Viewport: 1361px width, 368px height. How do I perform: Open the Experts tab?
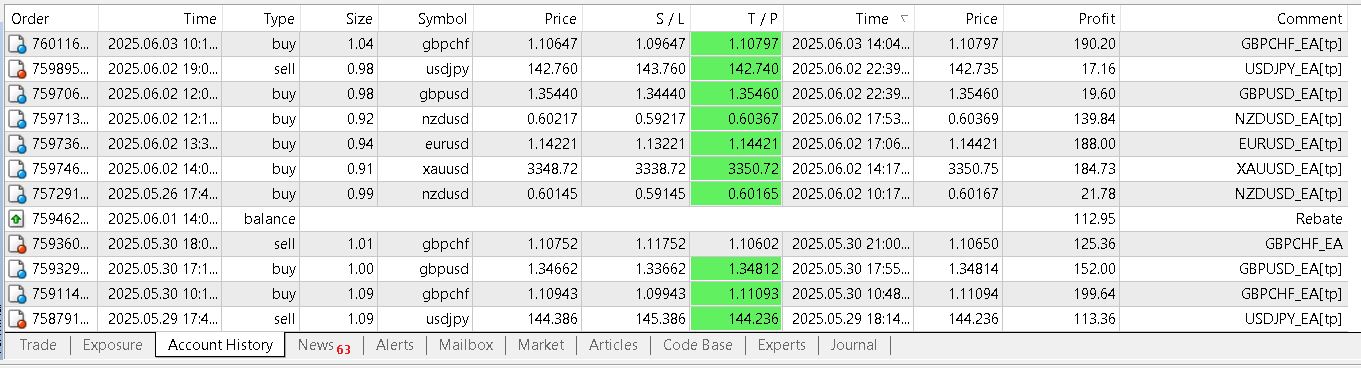pos(781,345)
